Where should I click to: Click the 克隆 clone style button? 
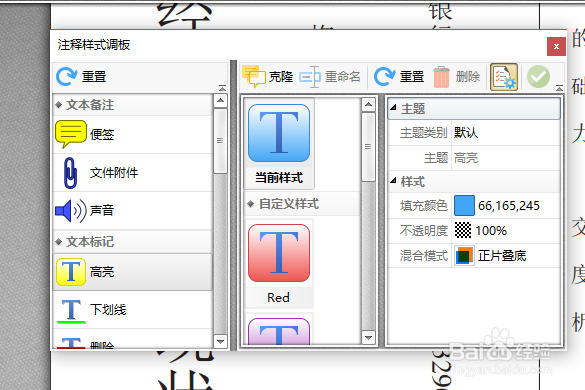point(268,77)
